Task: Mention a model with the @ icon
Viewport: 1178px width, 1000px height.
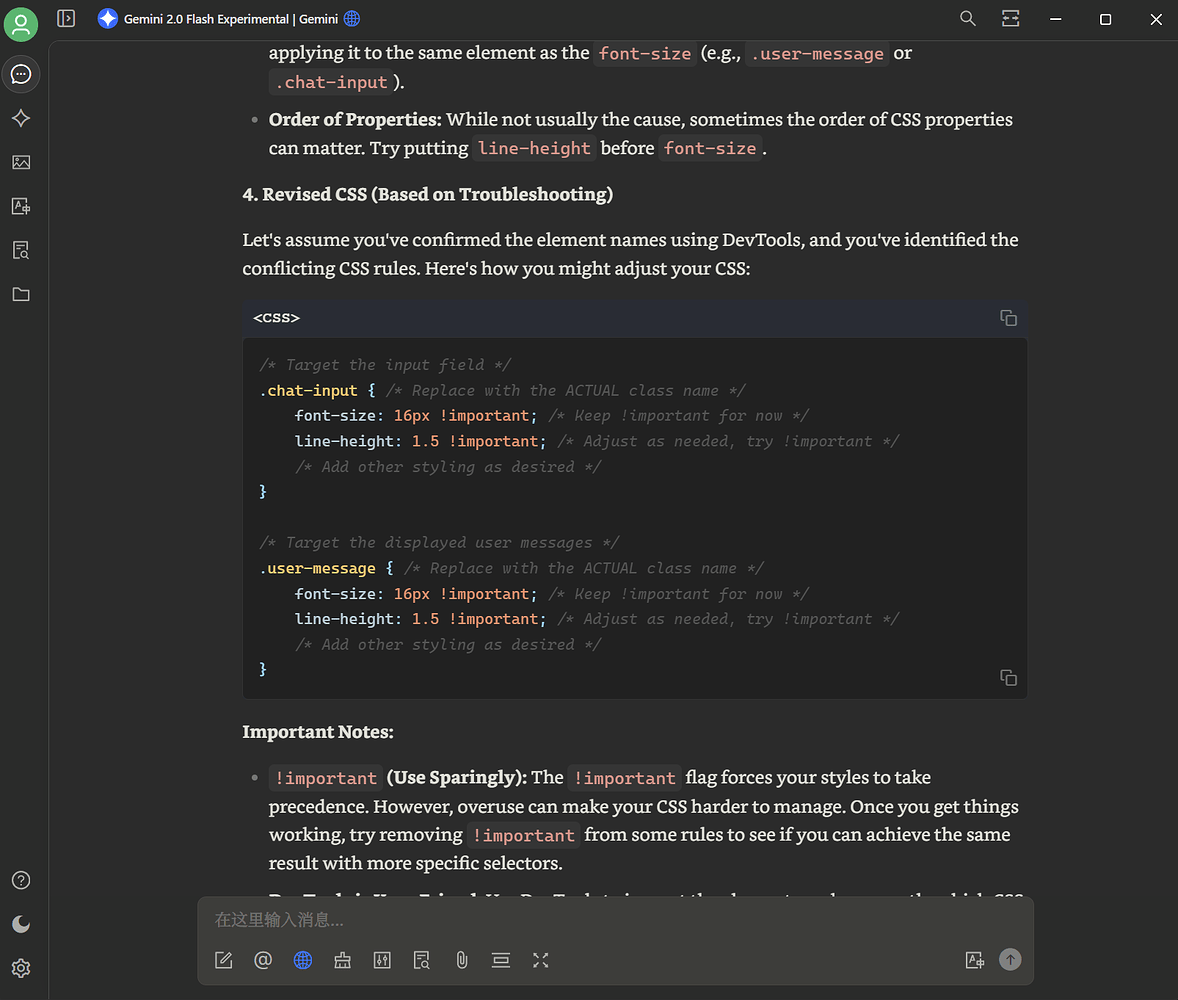Action: (x=263, y=960)
